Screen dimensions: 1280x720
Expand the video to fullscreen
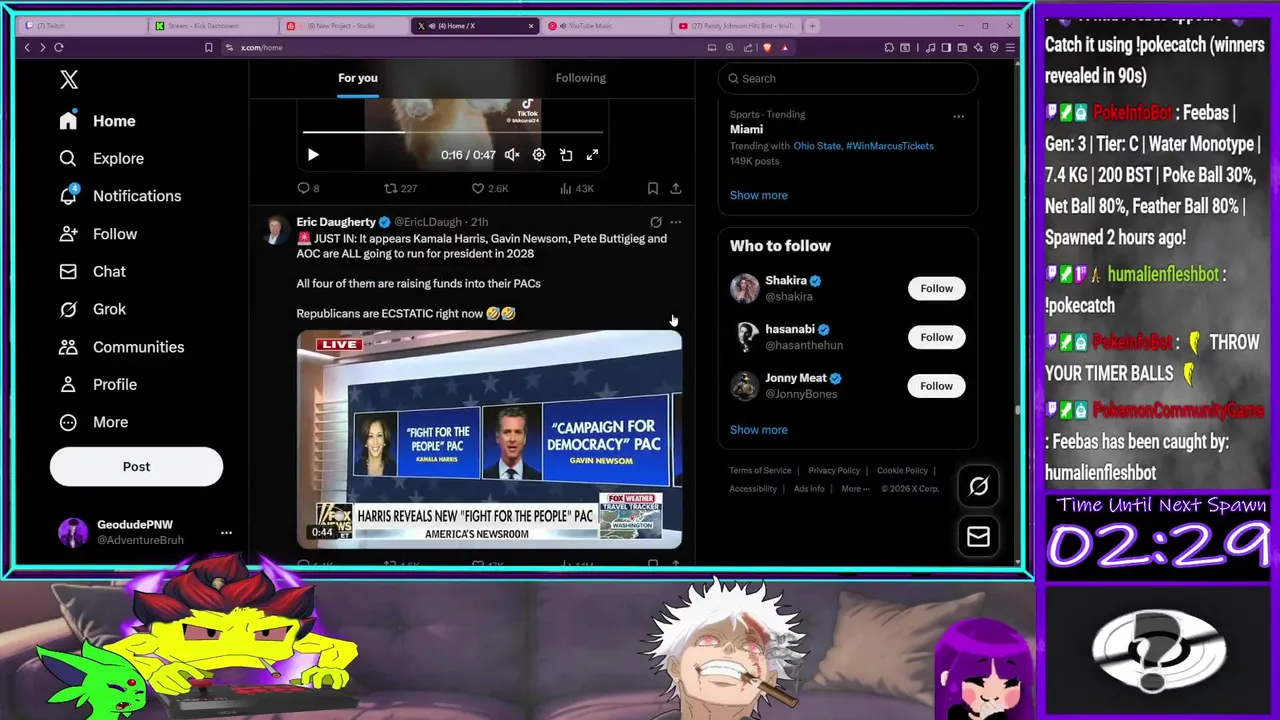592,155
